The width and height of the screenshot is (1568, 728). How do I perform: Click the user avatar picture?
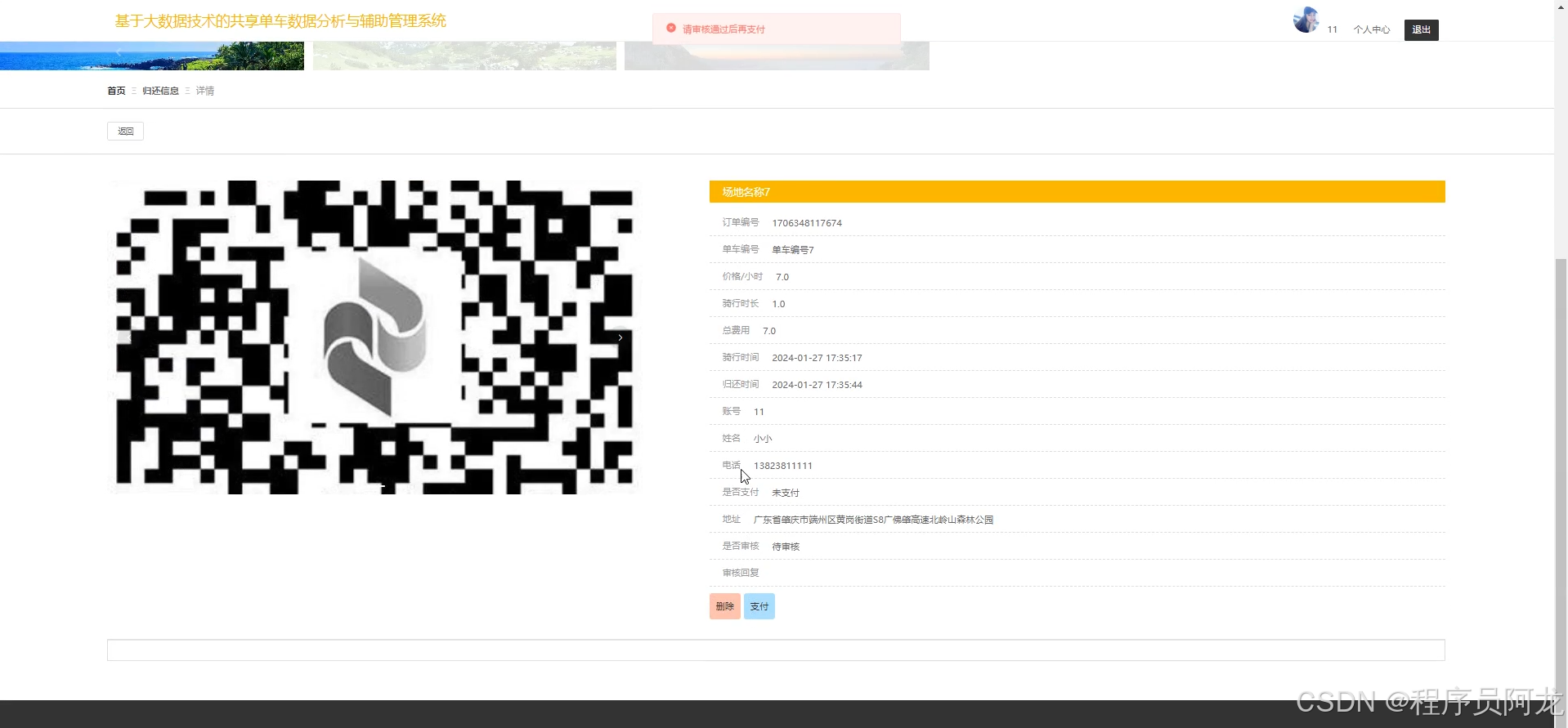[1306, 20]
